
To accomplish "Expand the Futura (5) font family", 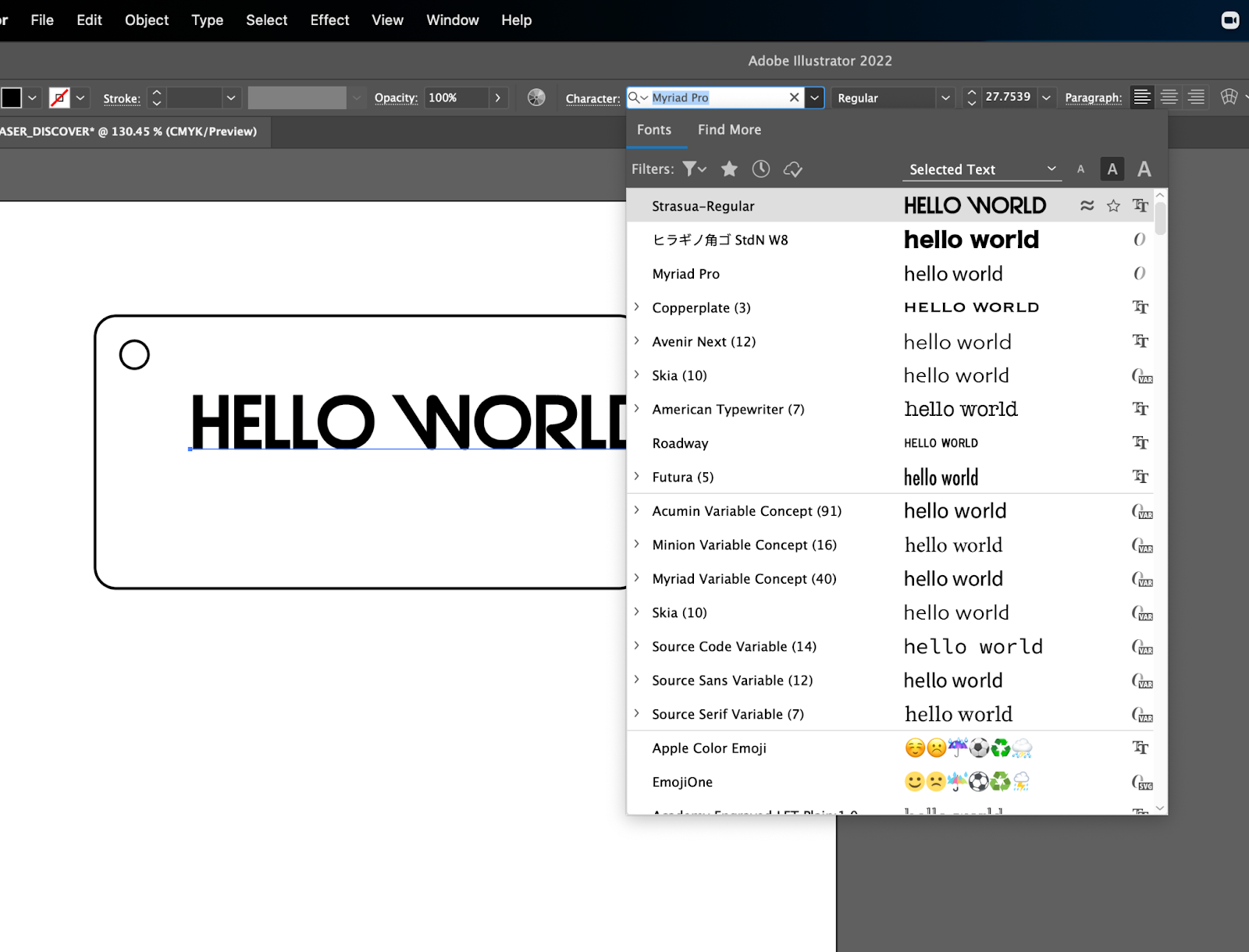I will point(637,477).
